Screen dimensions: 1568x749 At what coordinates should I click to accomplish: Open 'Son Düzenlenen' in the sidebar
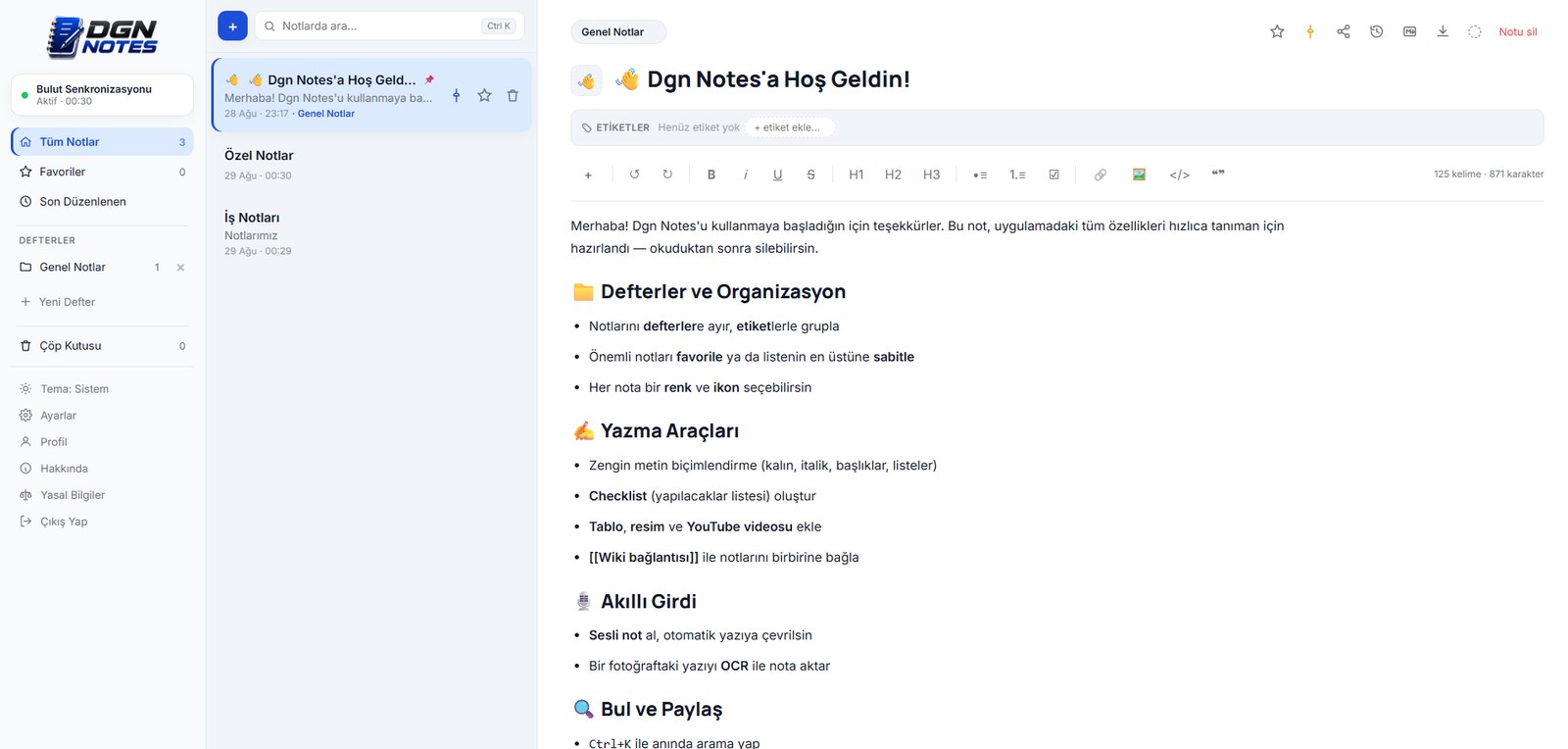click(103, 201)
